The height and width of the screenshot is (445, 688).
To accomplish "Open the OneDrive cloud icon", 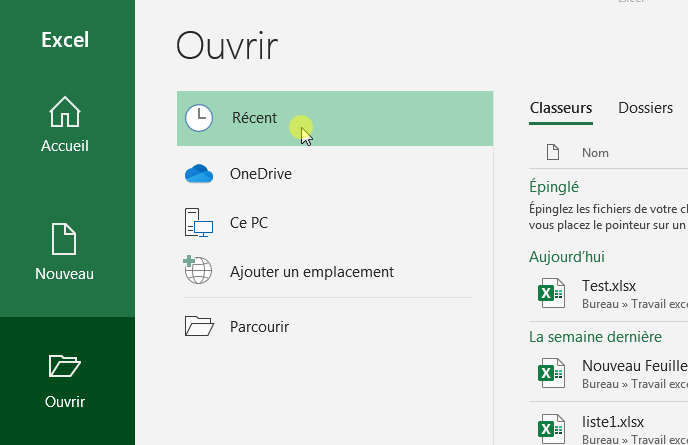I will point(199,174).
